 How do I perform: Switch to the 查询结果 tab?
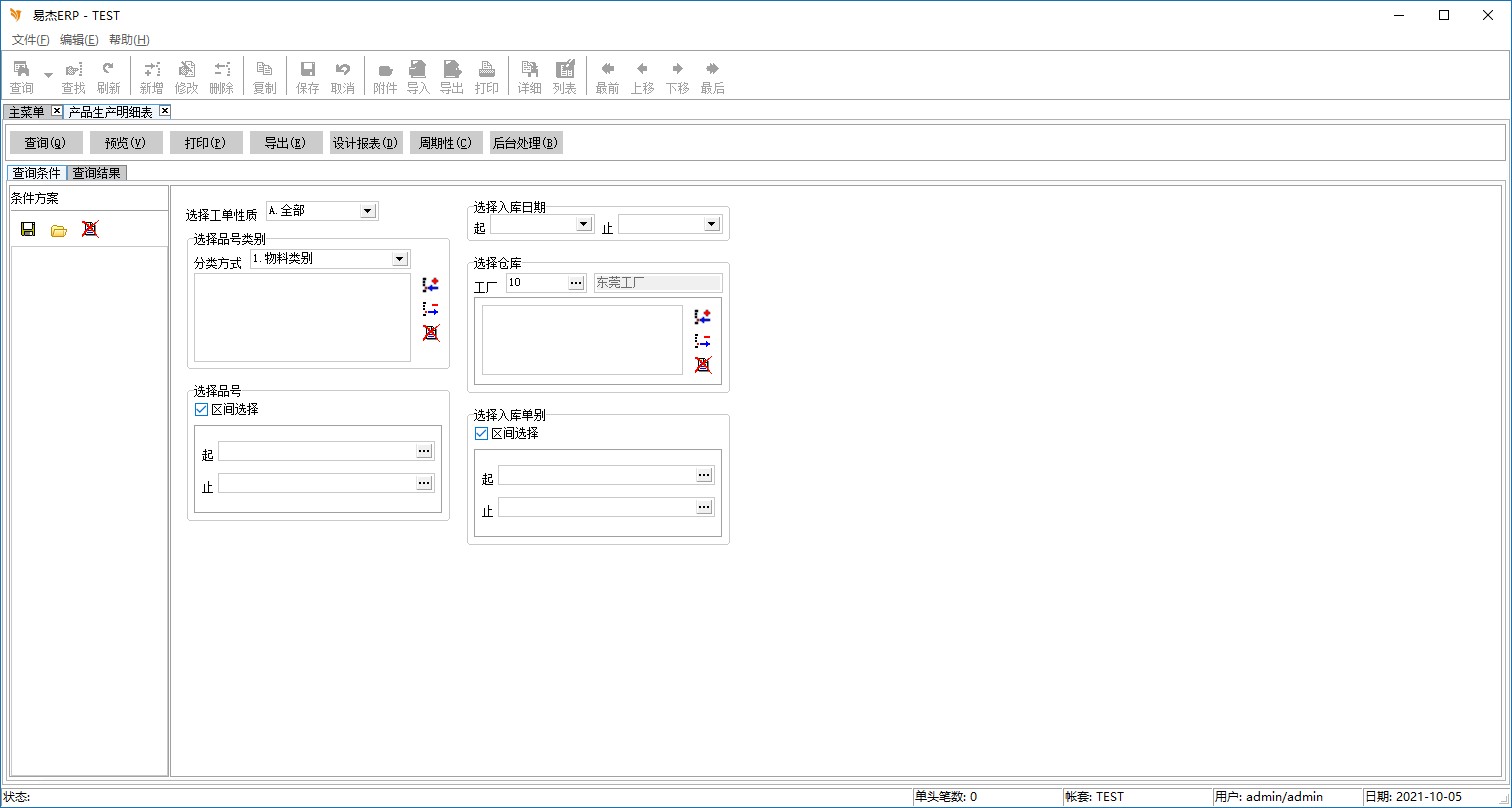[97, 173]
